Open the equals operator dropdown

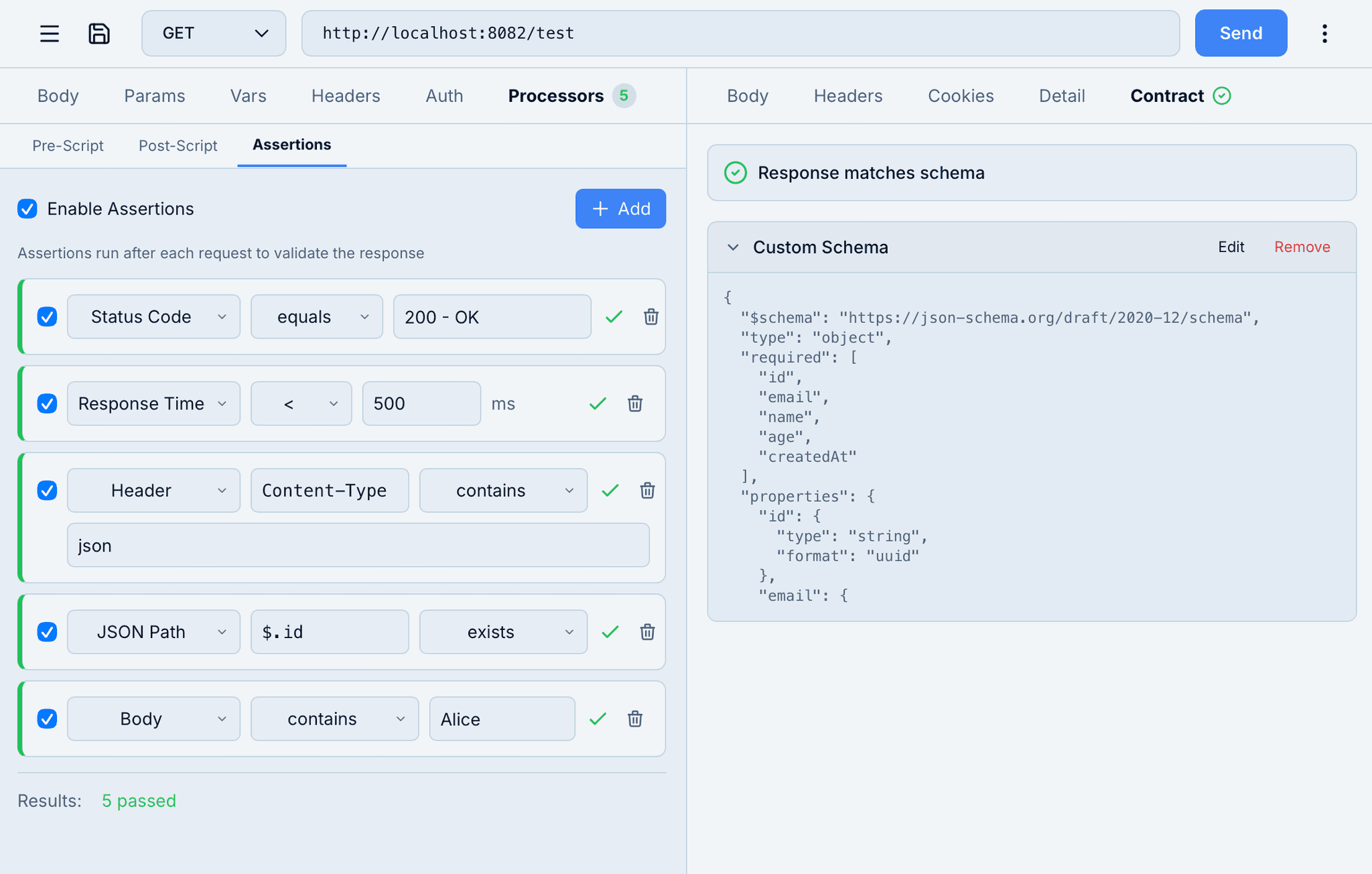click(316, 316)
